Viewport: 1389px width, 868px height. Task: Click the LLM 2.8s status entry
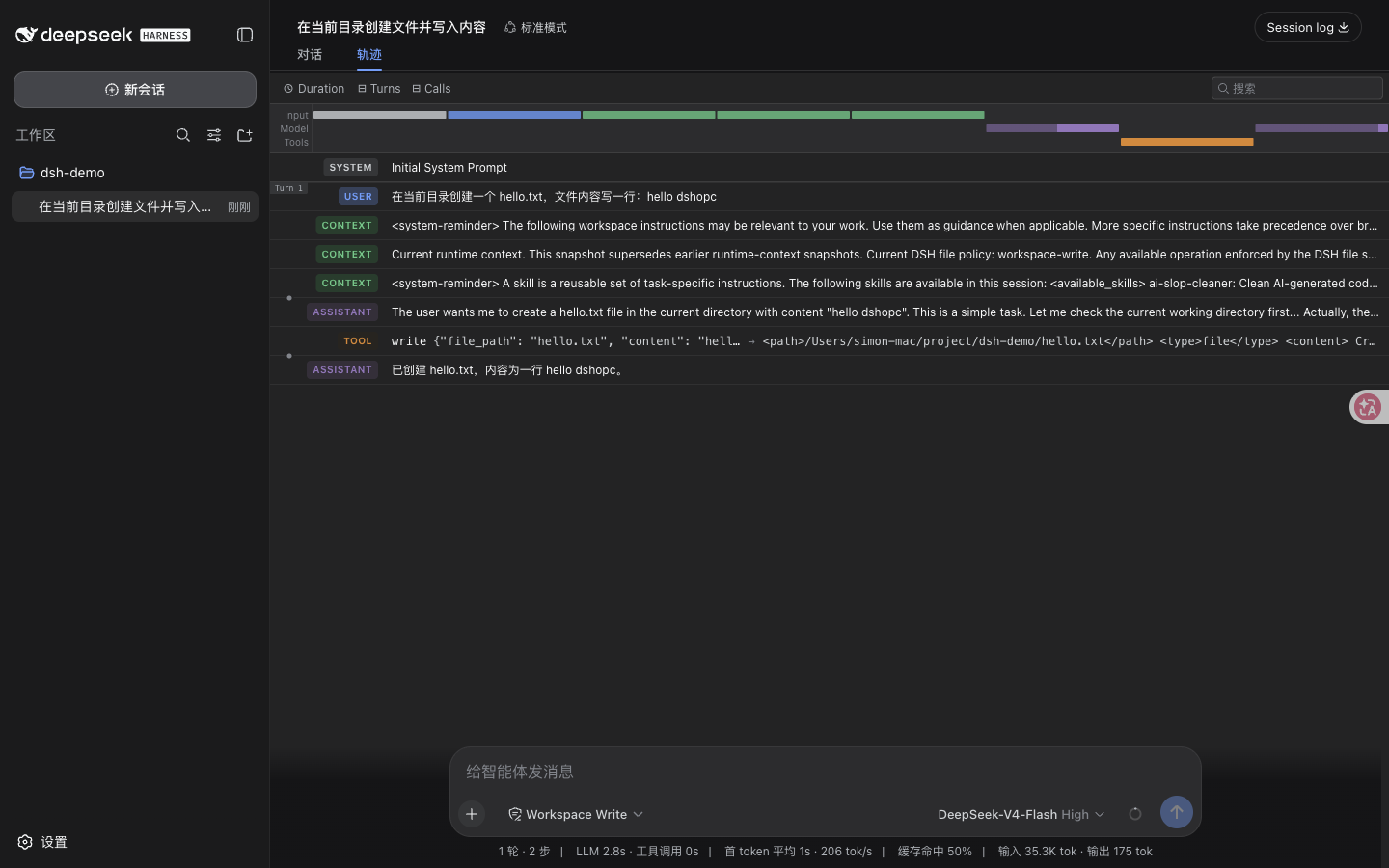tap(600, 852)
